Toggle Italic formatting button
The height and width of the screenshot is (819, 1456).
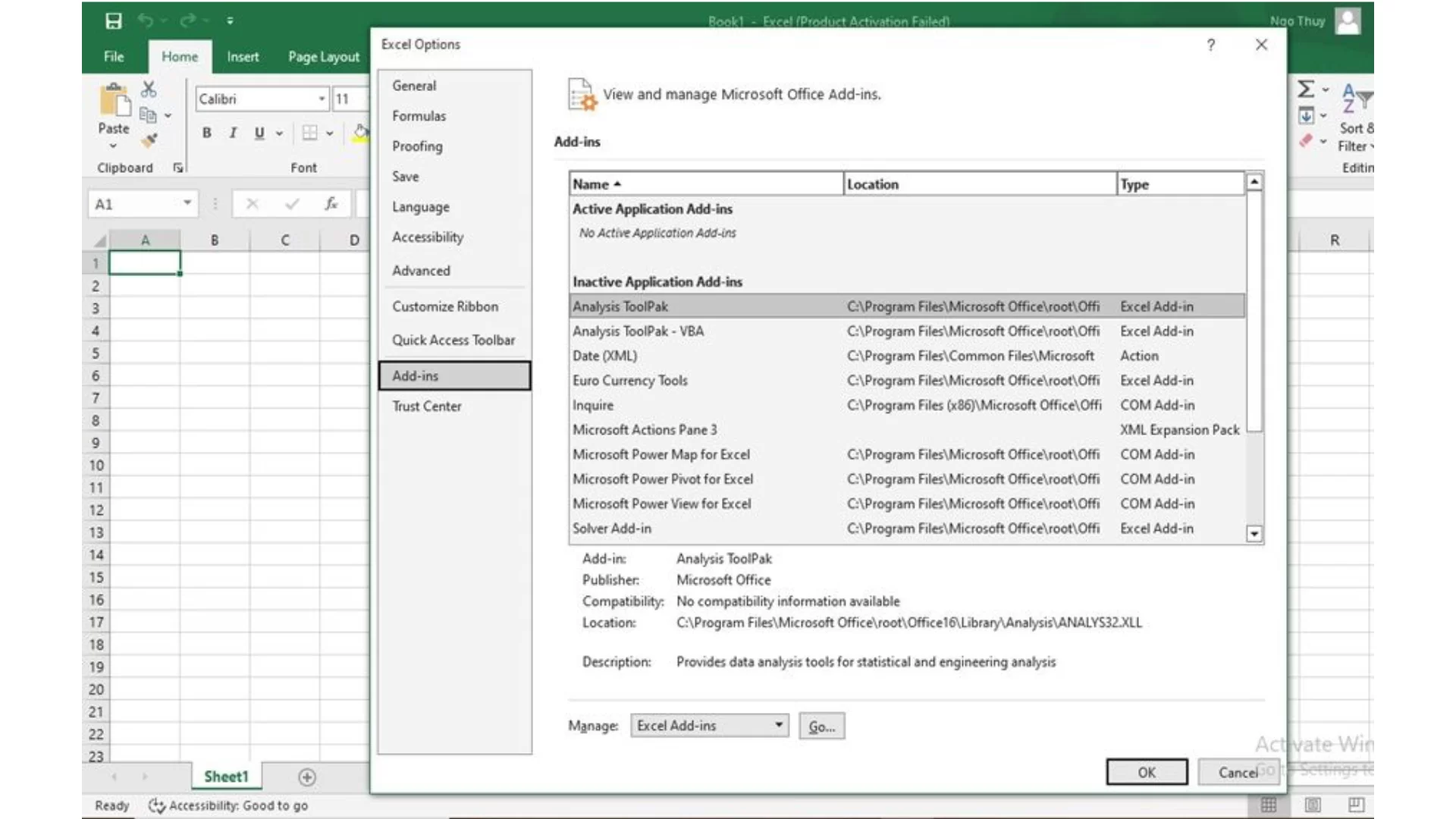233,133
